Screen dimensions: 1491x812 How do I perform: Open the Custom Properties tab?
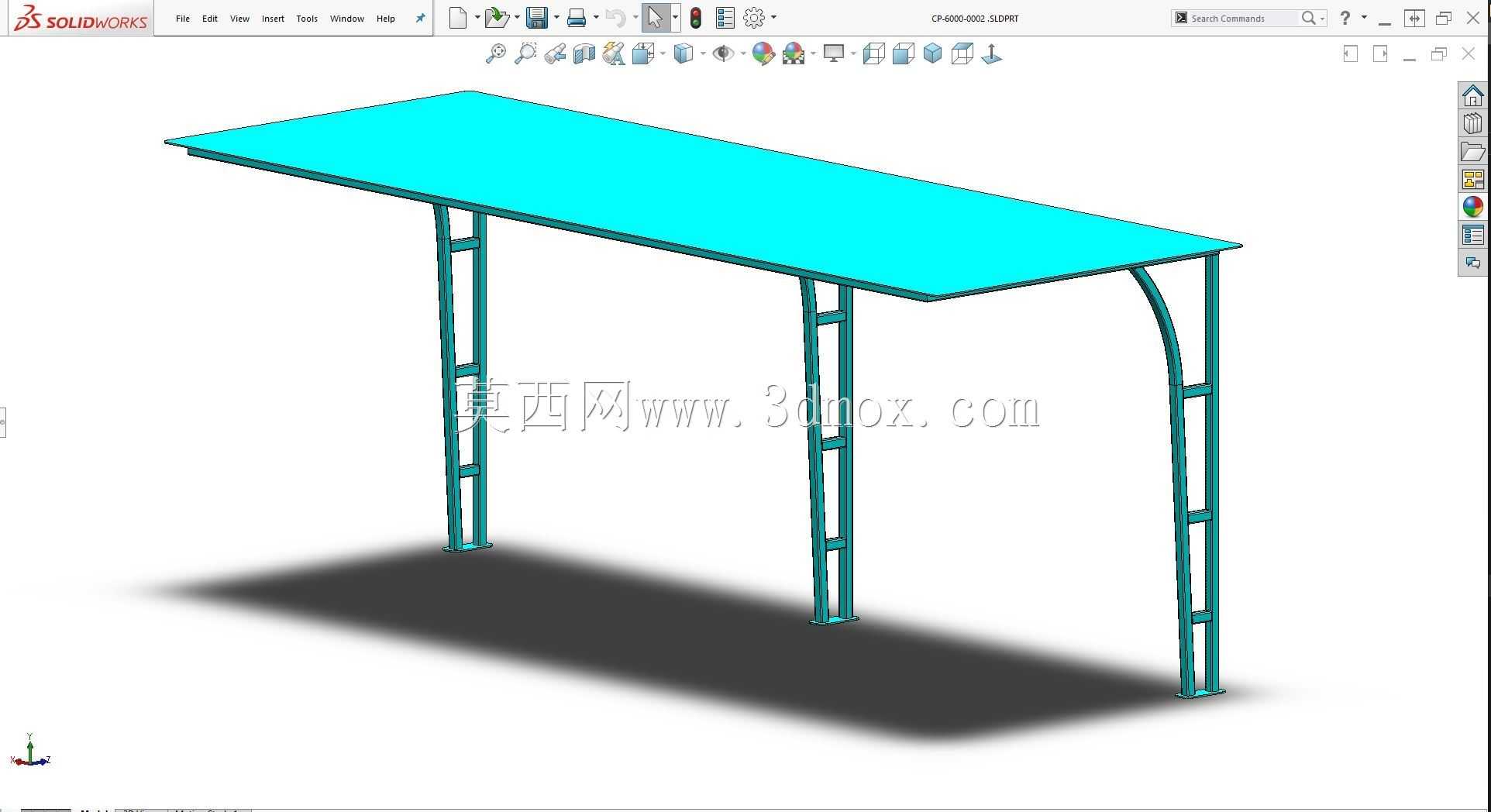[x=1473, y=236]
